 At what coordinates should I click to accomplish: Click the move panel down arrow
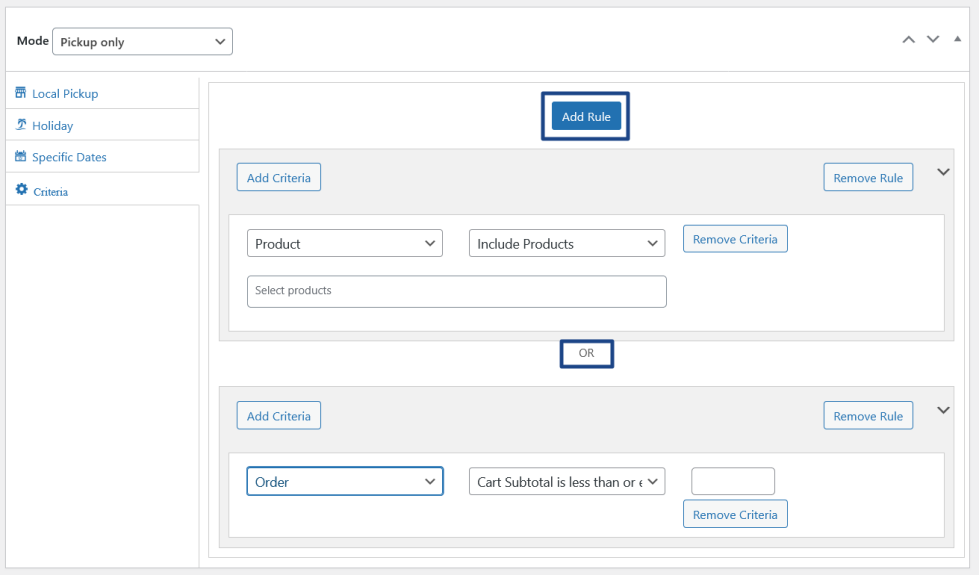(x=932, y=40)
